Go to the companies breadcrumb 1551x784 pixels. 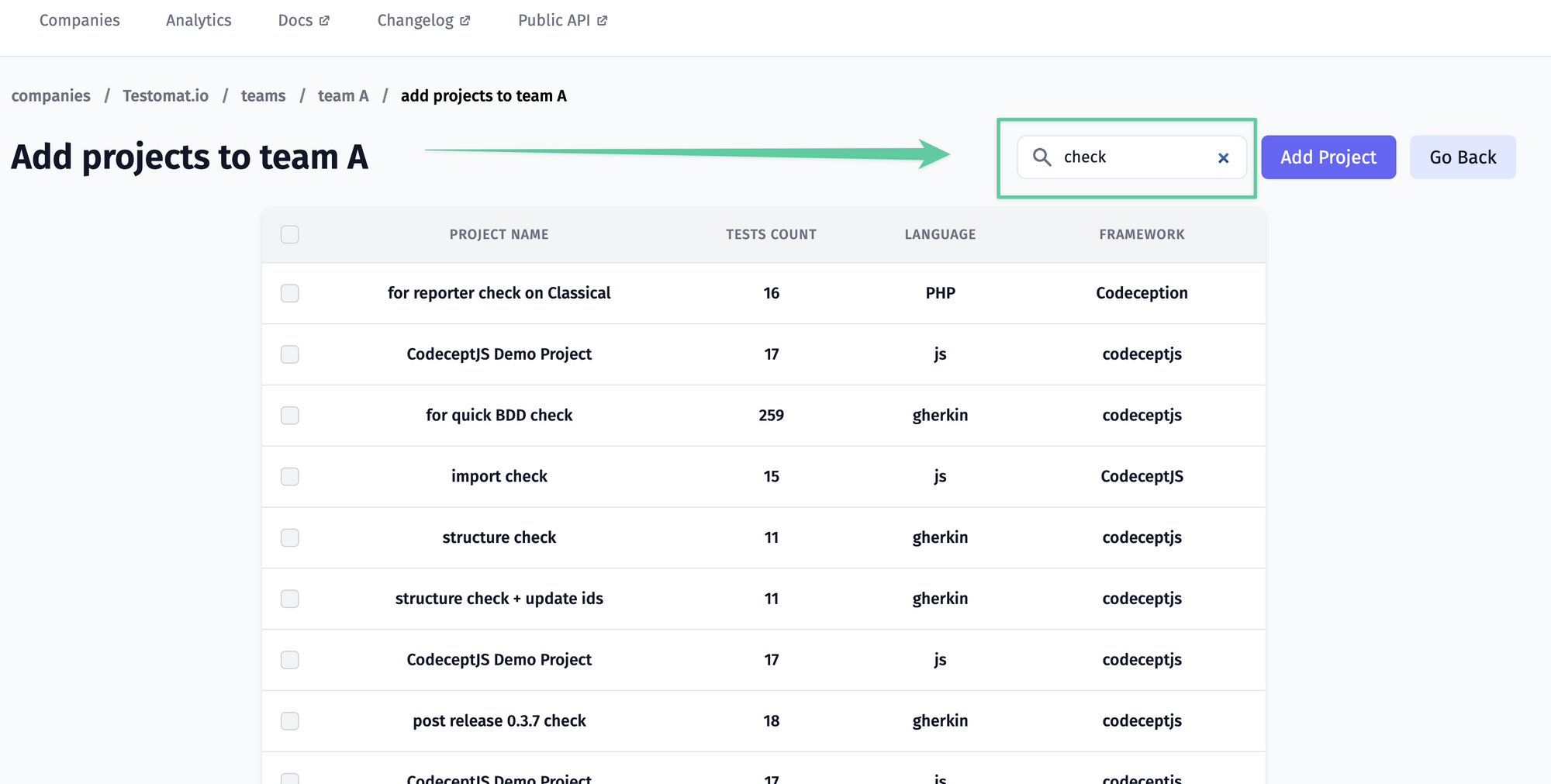[x=51, y=96]
